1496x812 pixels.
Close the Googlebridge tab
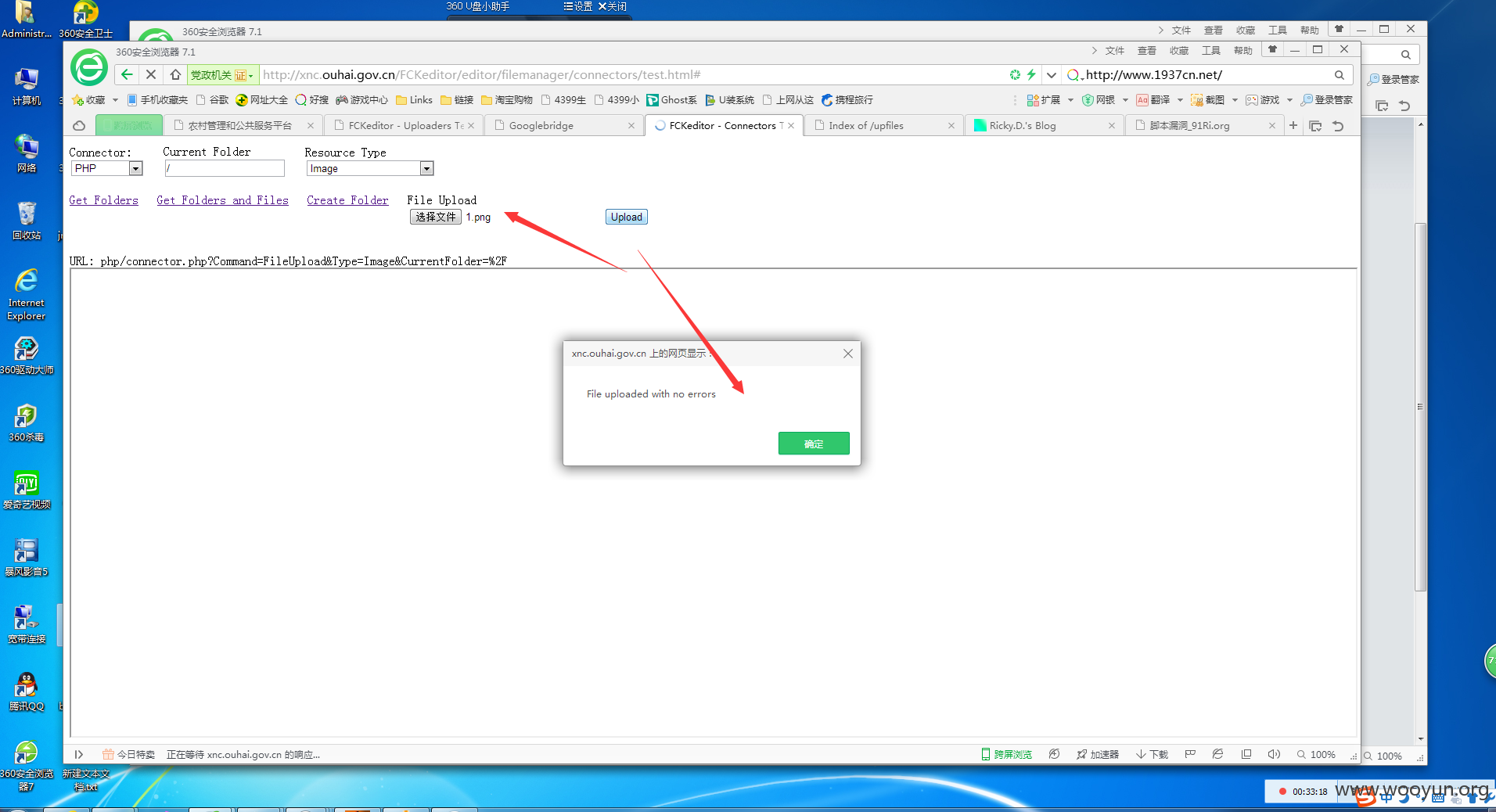[x=631, y=125]
